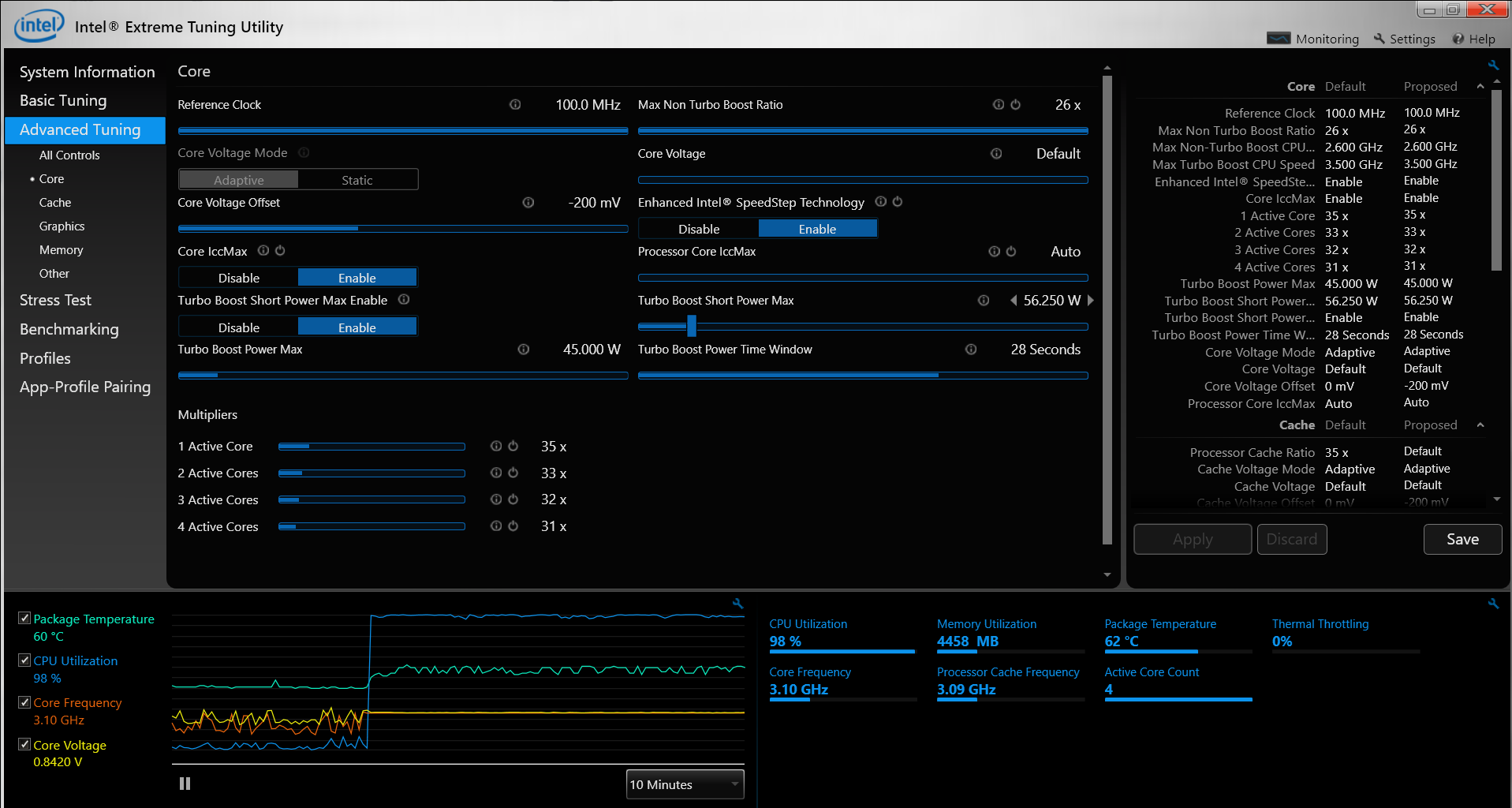The height and width of the screenshot is (808, 1512).
Task: Select the Cache tuning subsection
Action: [55, 203]
